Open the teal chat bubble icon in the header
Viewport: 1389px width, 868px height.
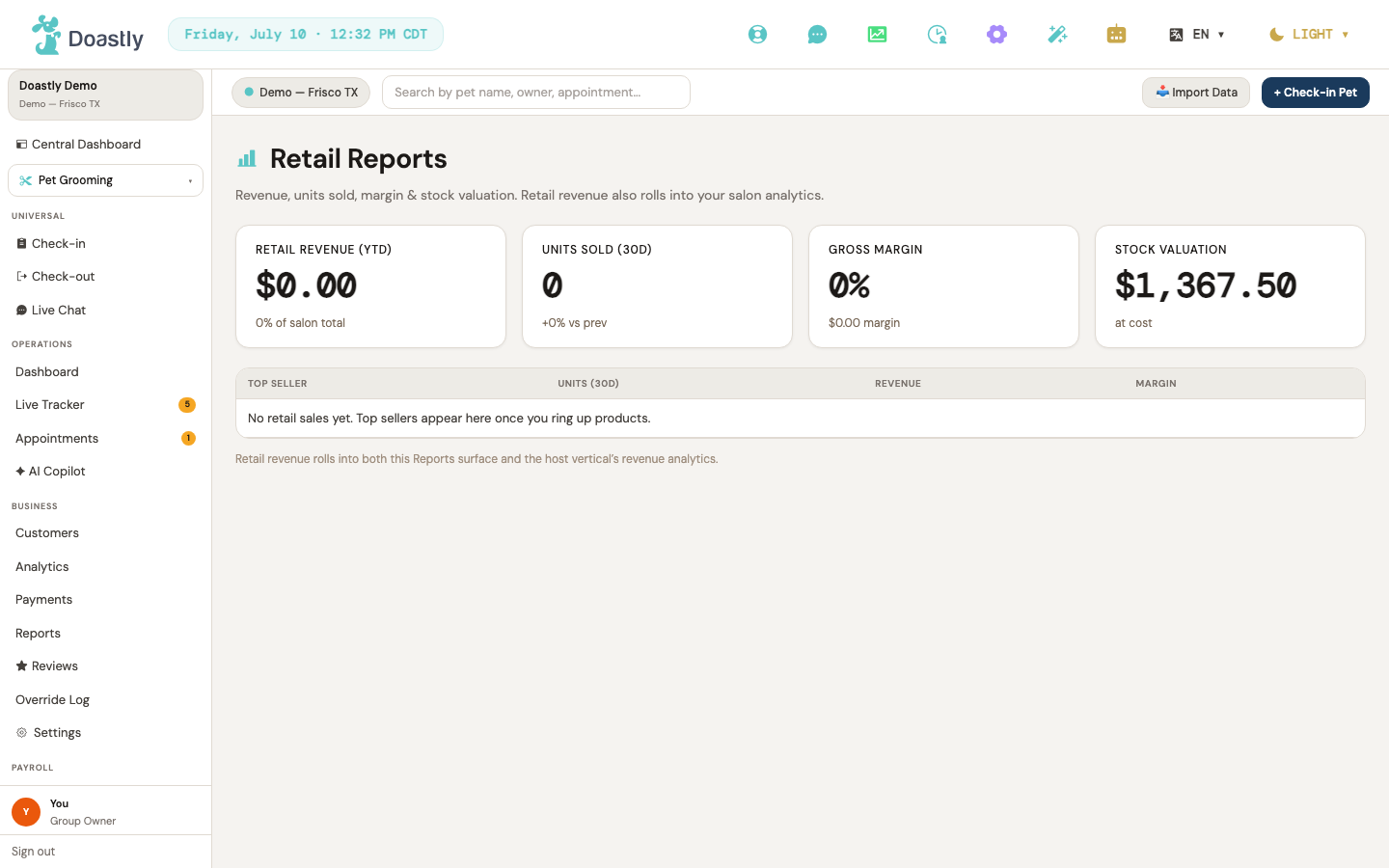[817, 35]
